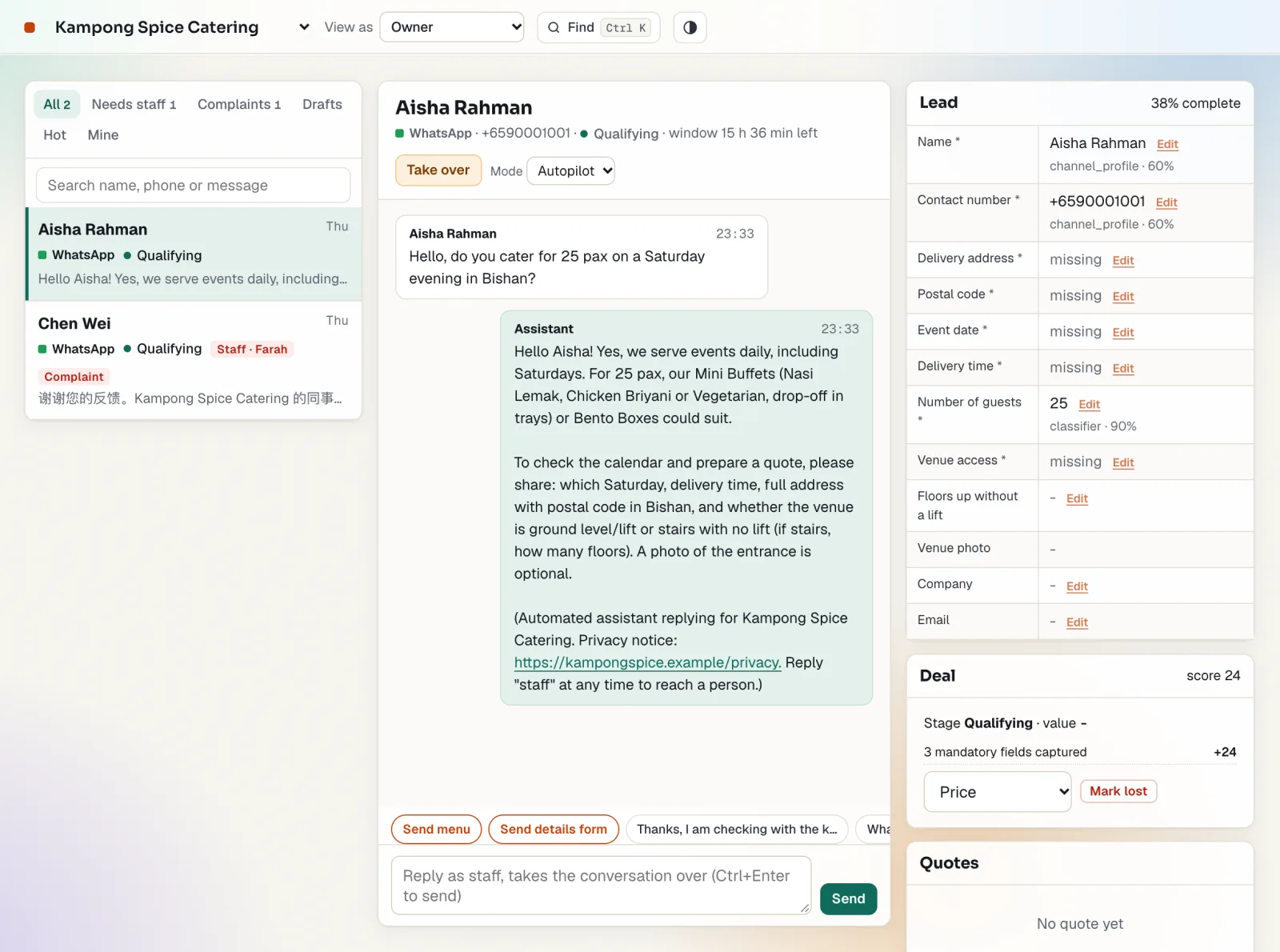Viewport: 1280px width, 952px height.
Task: Click the Send menu quick reply
Action: pyautogui.click(x=437, y=830)
